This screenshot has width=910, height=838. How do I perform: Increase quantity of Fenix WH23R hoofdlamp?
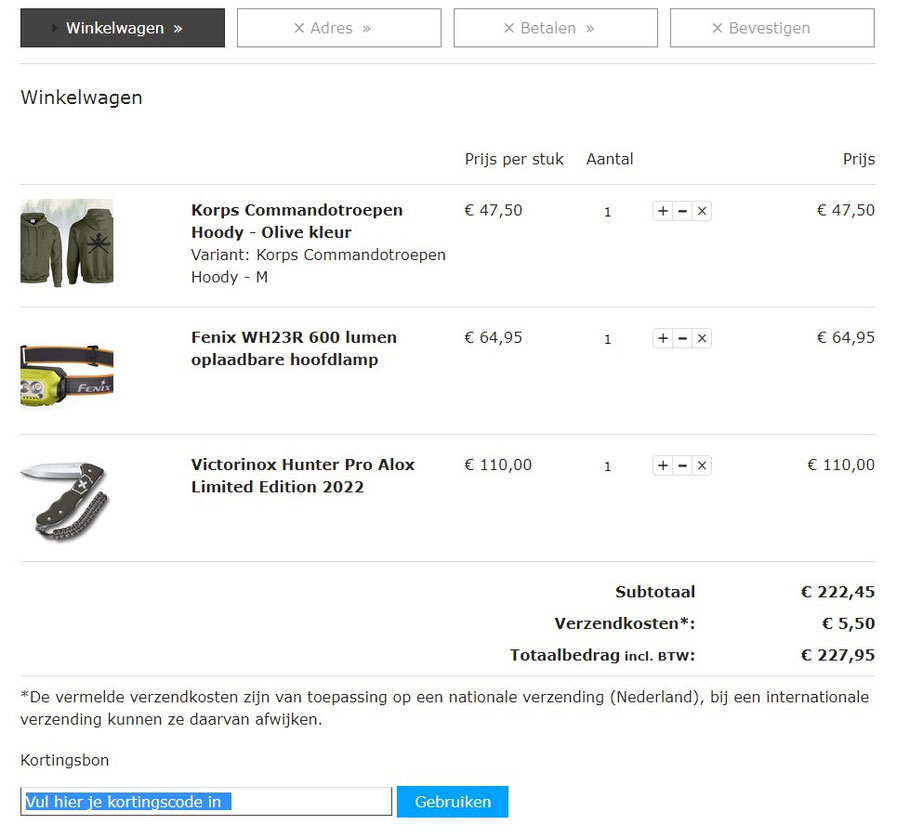click(663, 338)
